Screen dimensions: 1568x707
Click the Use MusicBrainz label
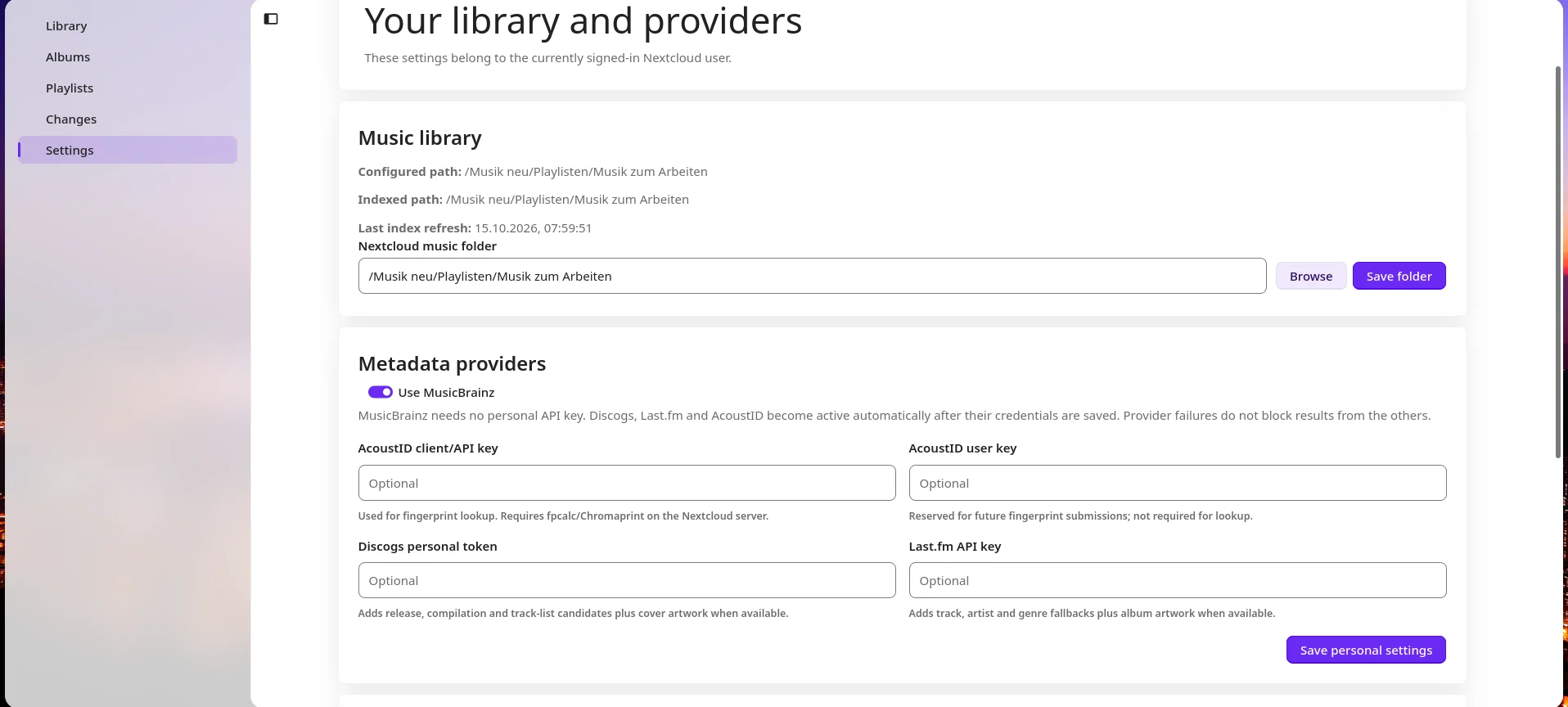tap(446, 393)
